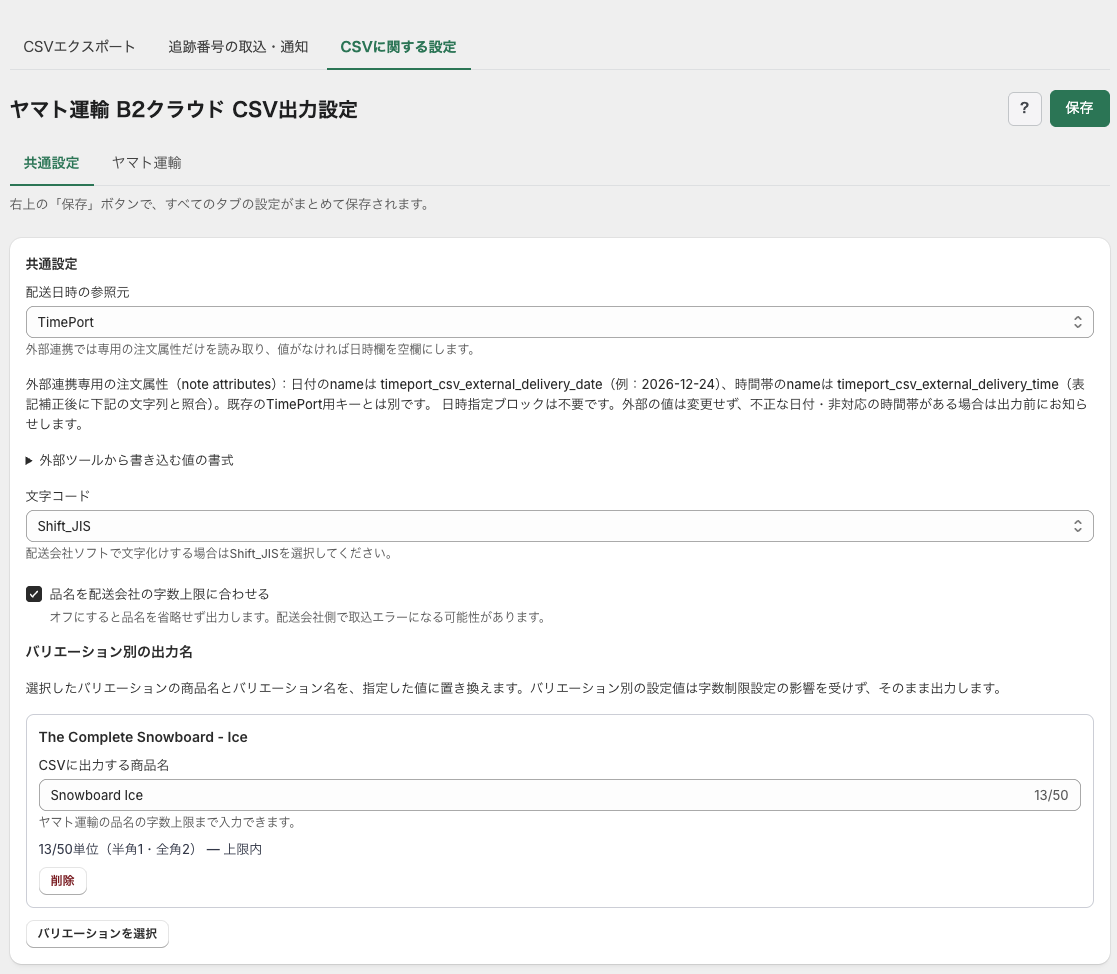This screenshot has width=1117, height=974.
Task: Open the 配送日時の参照元 TimePort dropdown
Action: tap(559, 322)
